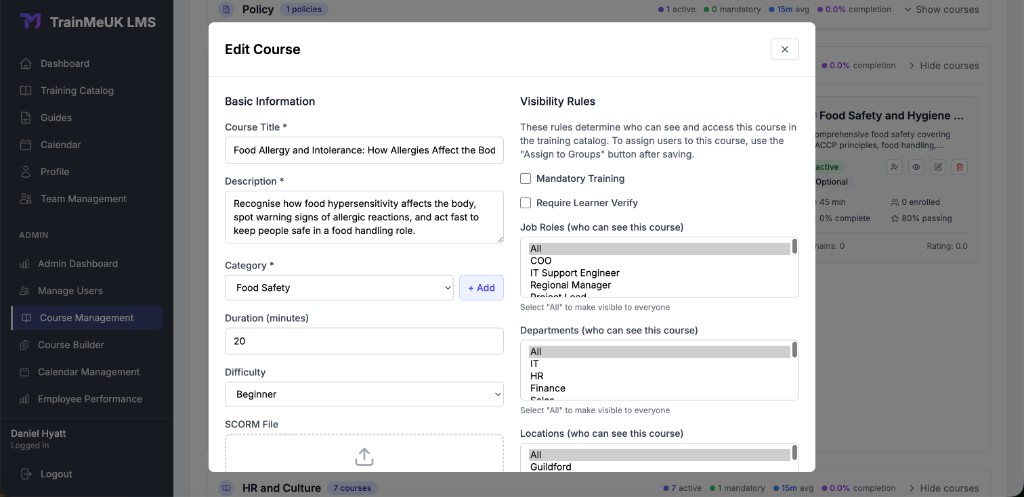Image resolution: width=1024 pixels, height=497 pixels.
Task: Click the Policy category document icon
Action: click(x=226, y=10)
